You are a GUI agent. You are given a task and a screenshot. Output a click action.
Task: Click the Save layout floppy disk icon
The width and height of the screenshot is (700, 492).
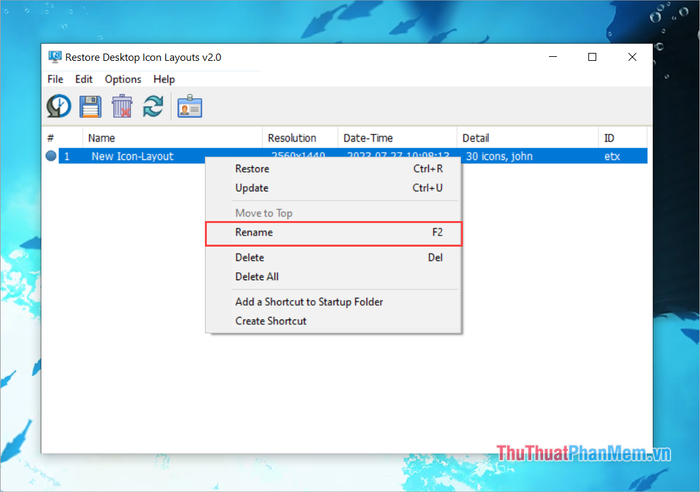pos(90,107)
